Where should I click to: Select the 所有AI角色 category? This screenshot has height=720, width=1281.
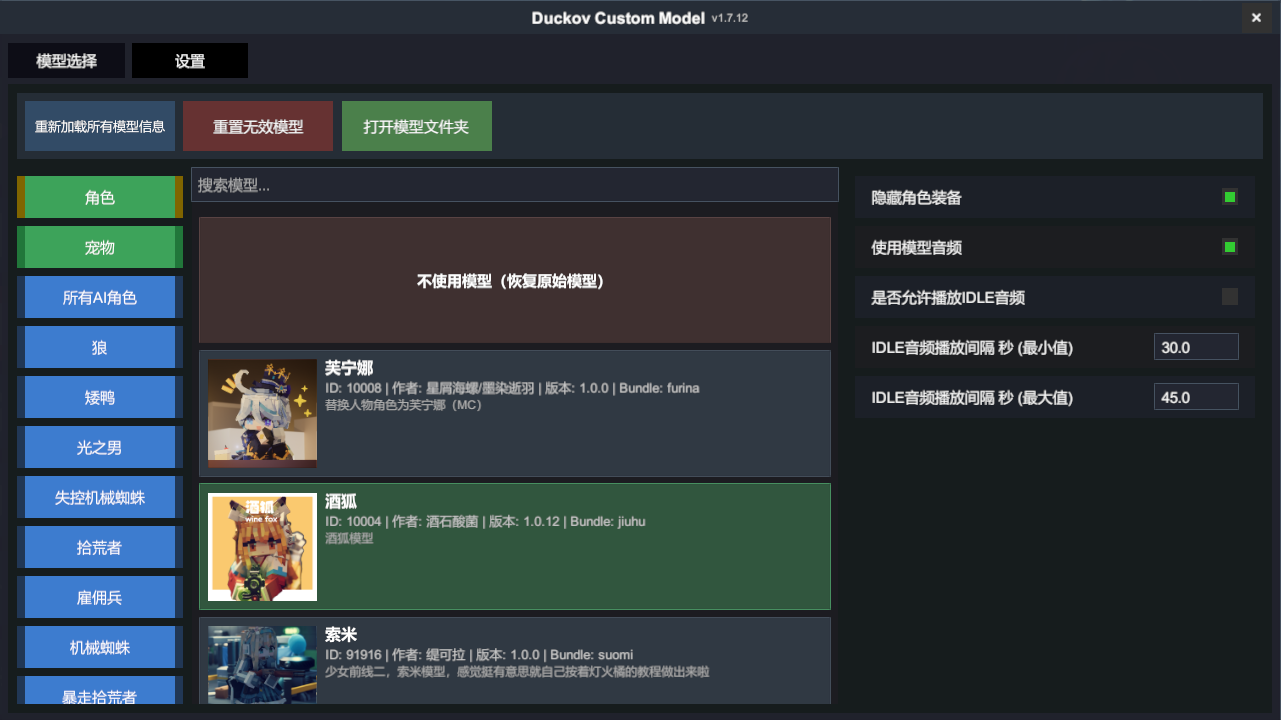[x=100, y=298]
